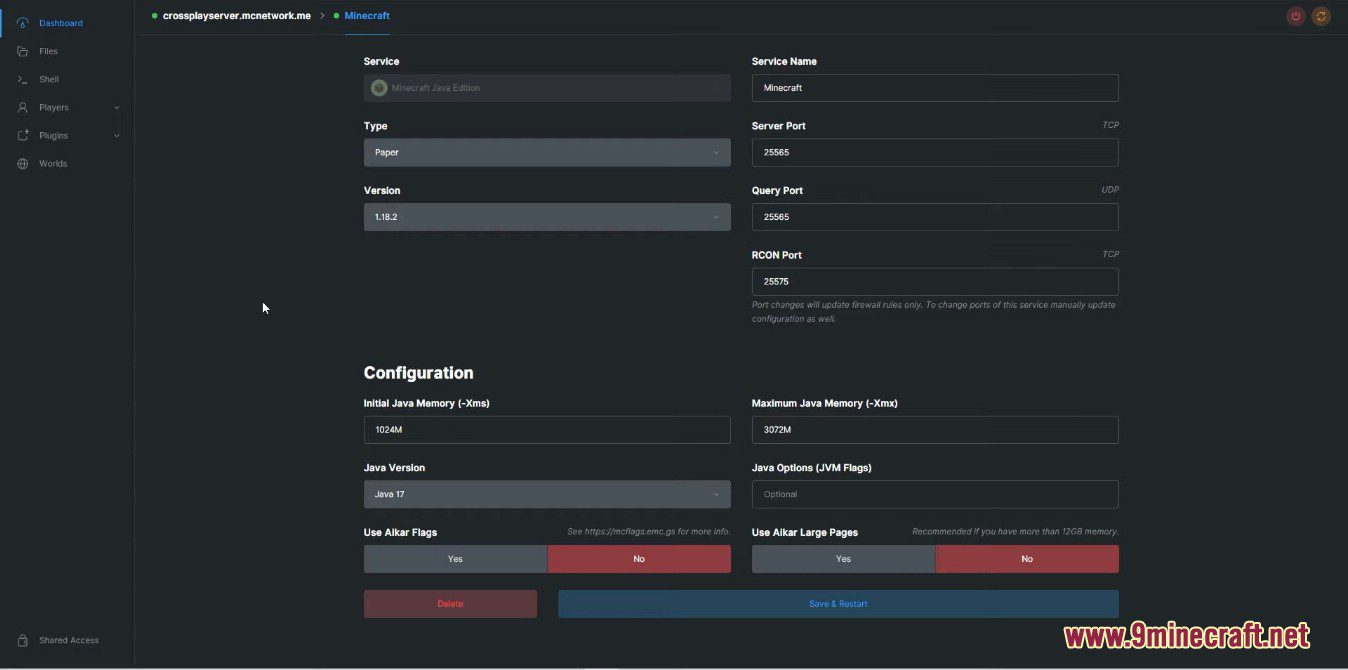
Task: Set Use Aikar Flags to No
Action: pyautogui.click(x=639, y=559)
